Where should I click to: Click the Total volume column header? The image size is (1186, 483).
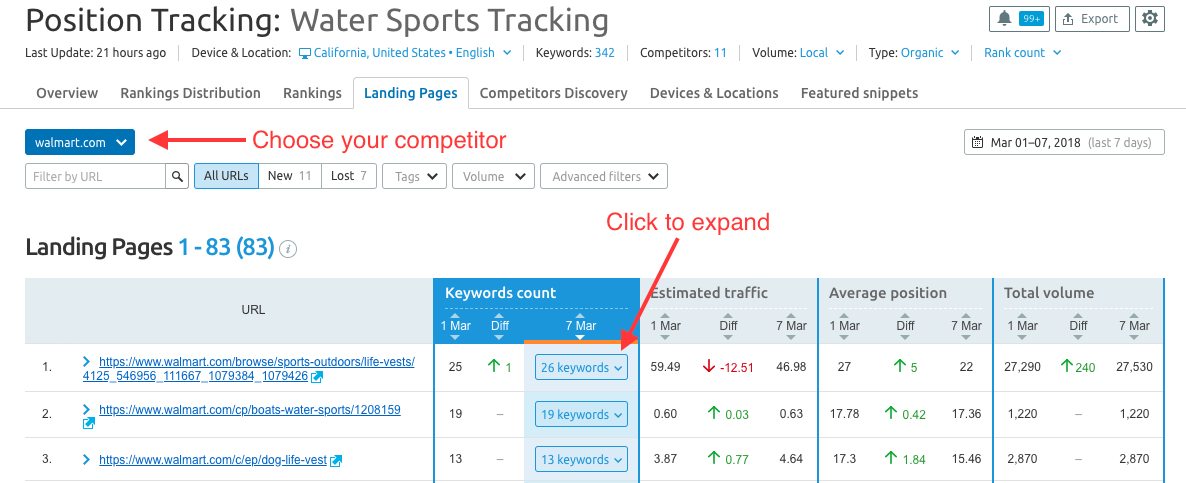(x=1049, y=293)
